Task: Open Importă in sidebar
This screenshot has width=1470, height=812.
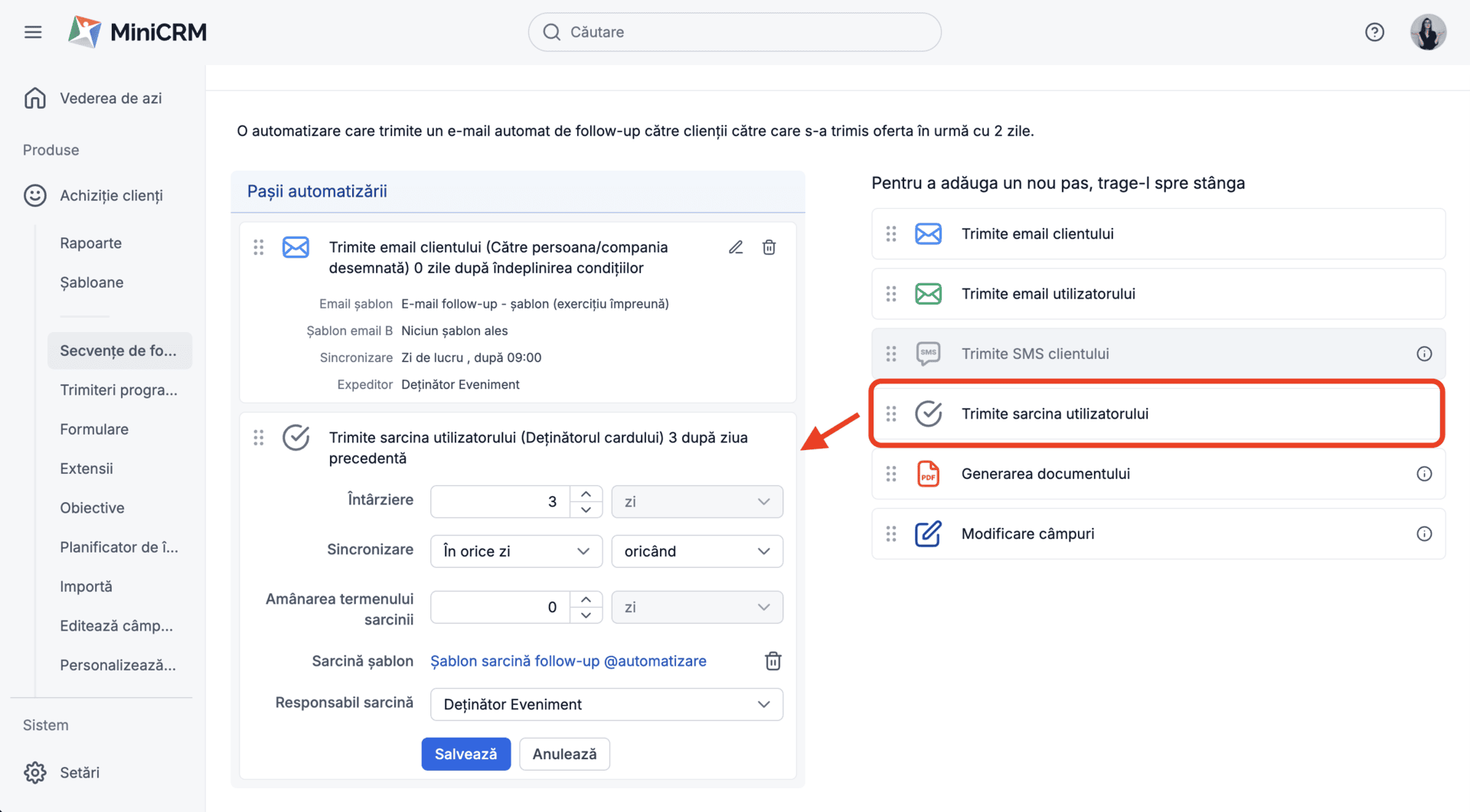Action: click(86, 586)
